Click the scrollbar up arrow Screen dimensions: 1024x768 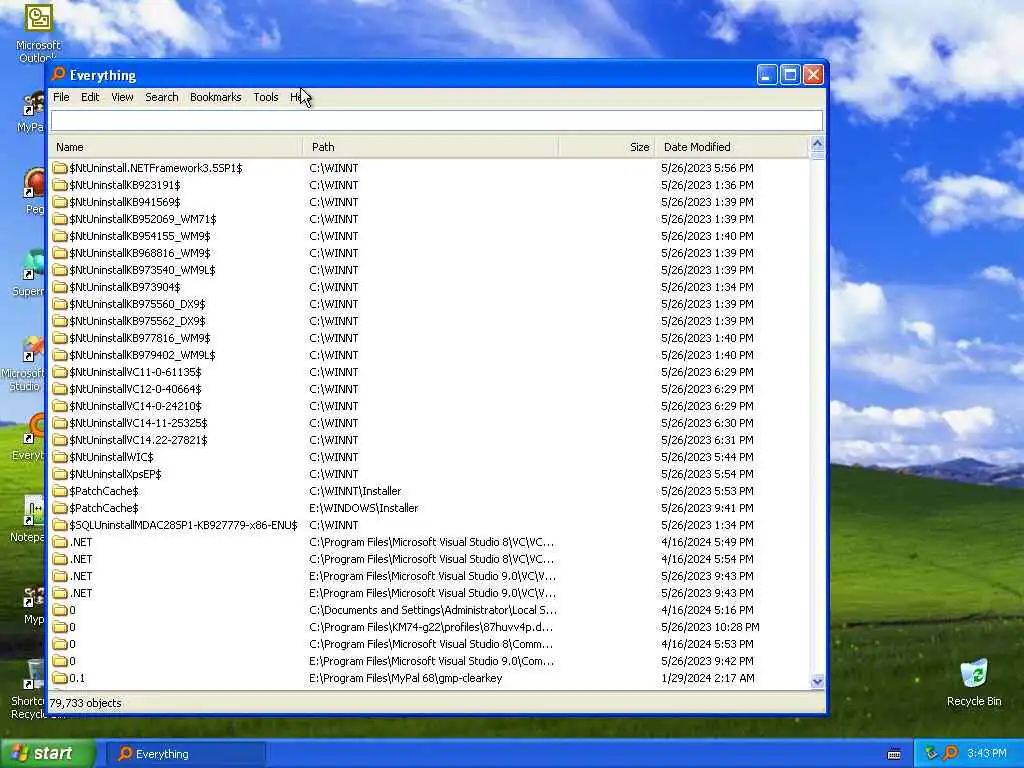pos(817,144)
